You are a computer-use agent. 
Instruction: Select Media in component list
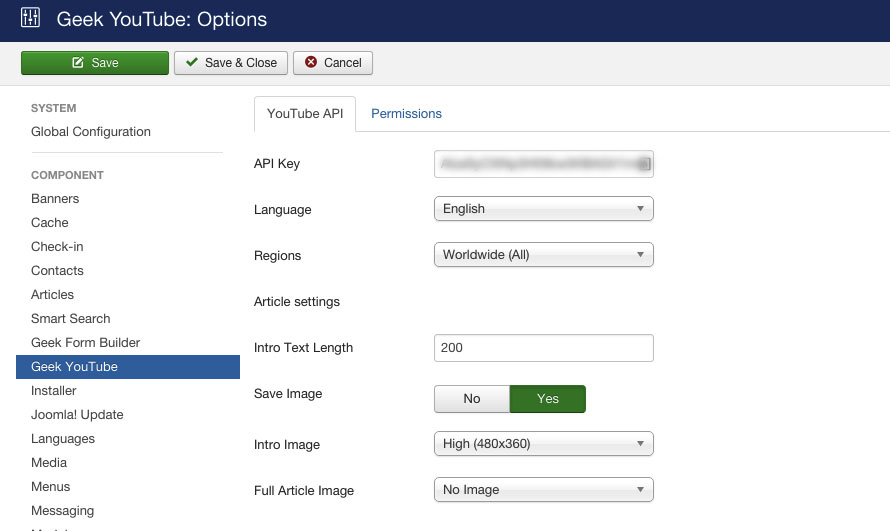[49, 462]
